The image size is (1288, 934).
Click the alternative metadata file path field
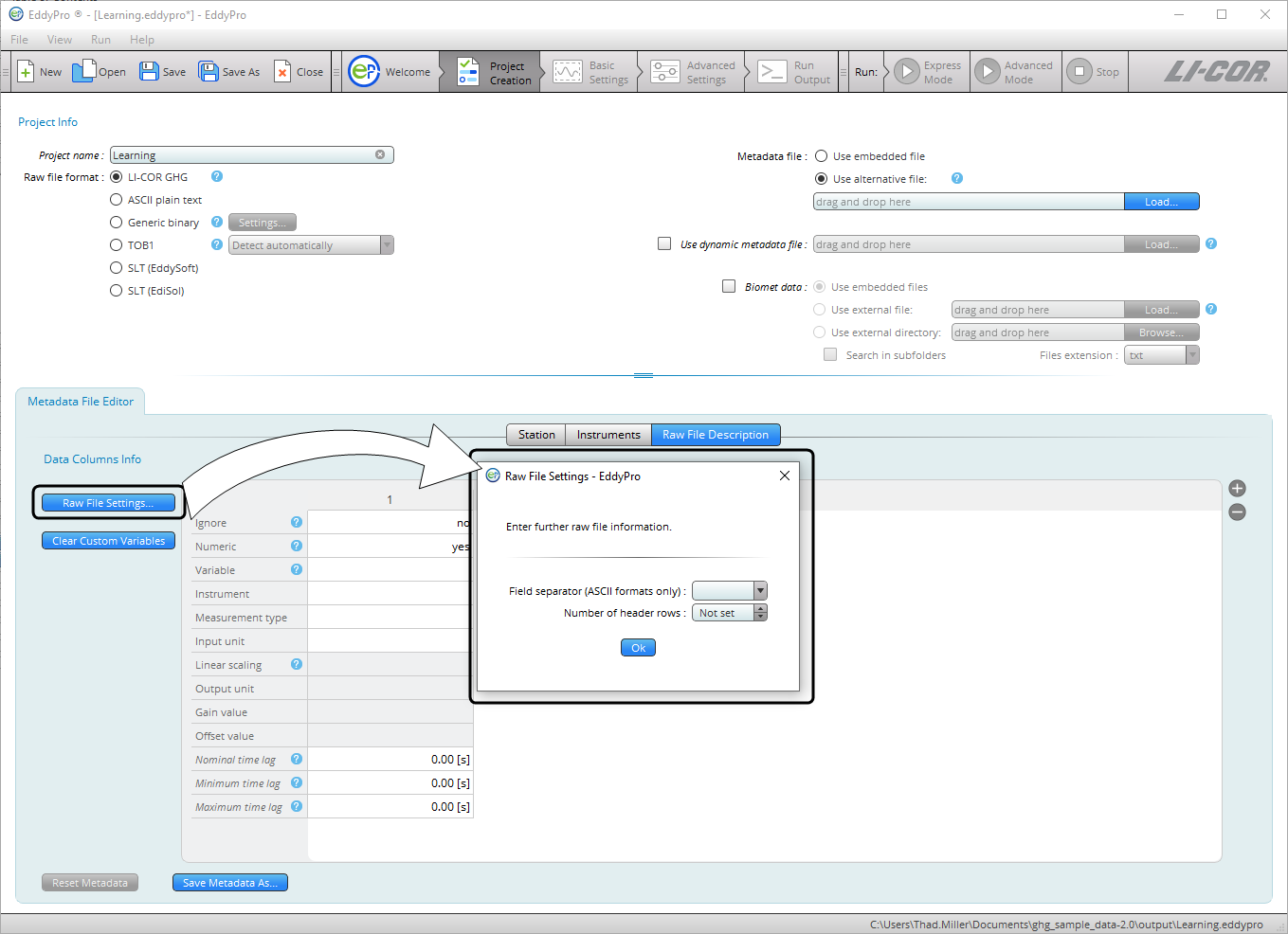[969, 202]
